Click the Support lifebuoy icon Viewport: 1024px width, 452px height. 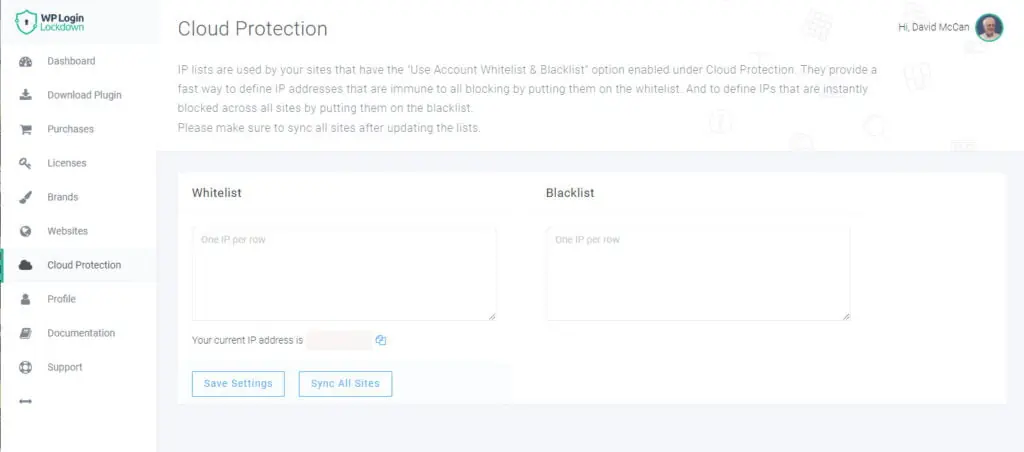(25, 368)
